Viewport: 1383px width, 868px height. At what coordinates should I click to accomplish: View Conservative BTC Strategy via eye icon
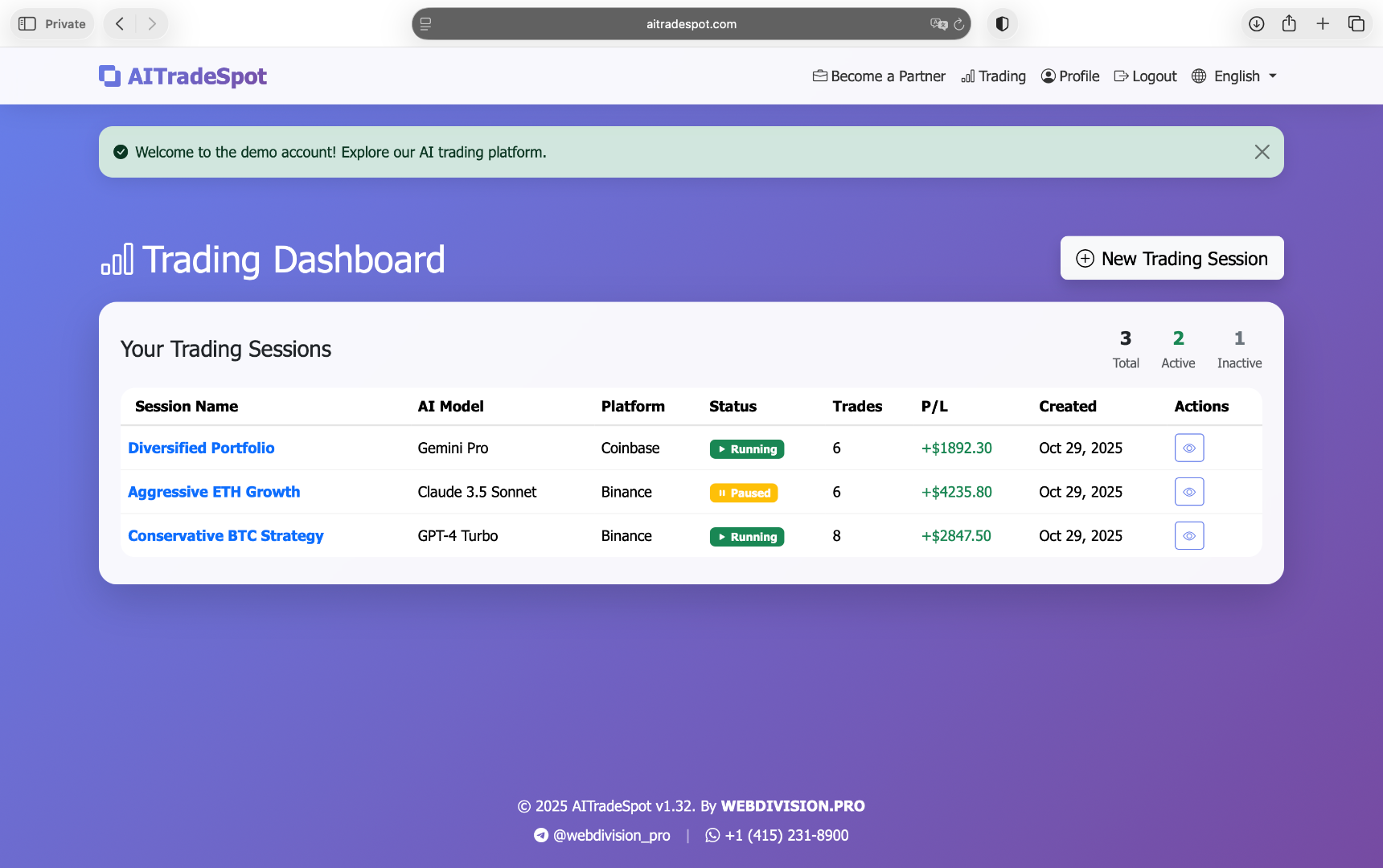[x=1188, y=536]
